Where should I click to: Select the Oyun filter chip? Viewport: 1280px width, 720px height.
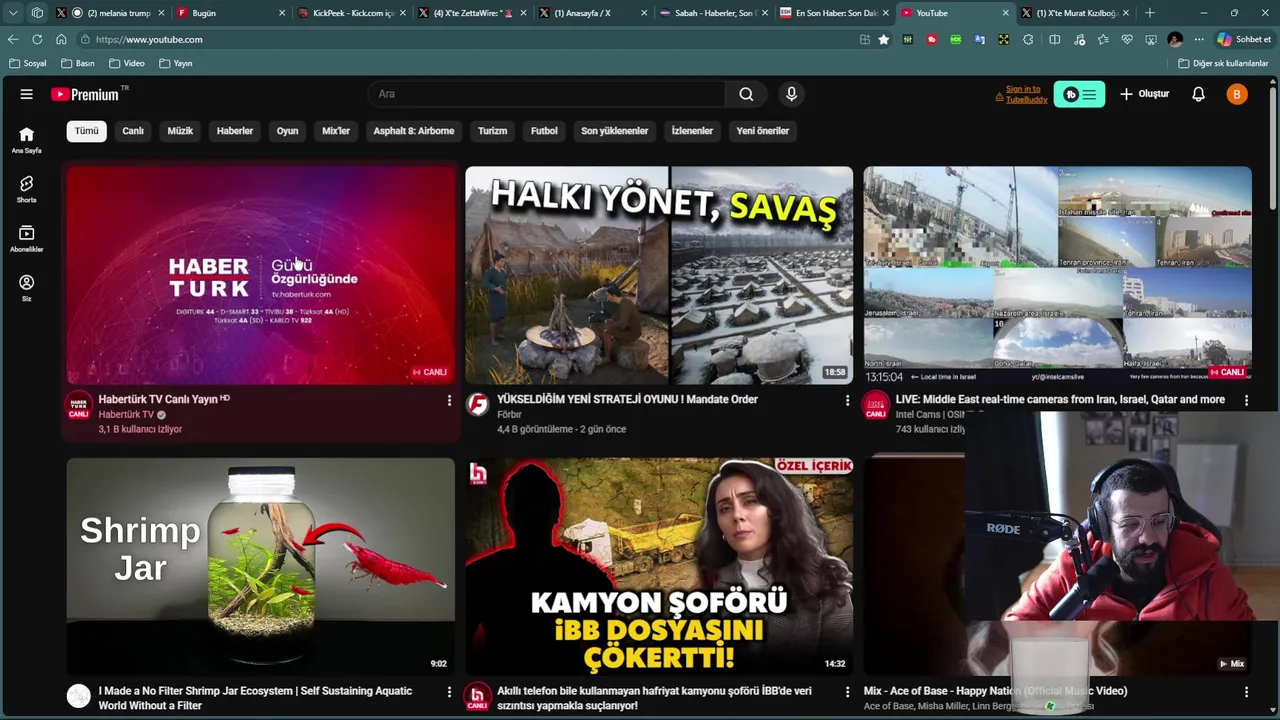[287, 131]
